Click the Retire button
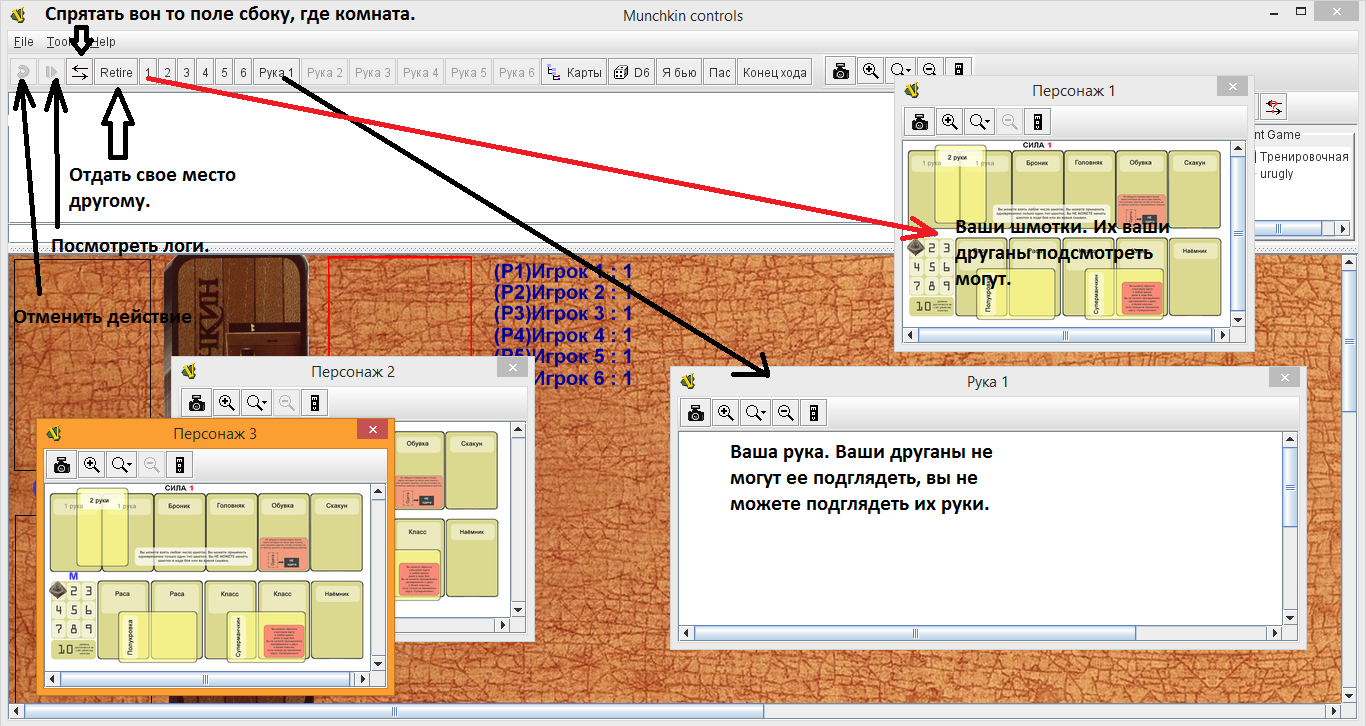The height and width of the screenshot is (726, 1366). point(116,72)
